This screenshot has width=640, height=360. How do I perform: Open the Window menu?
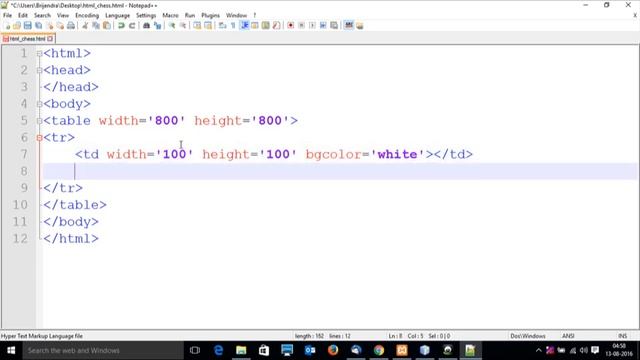pos(236,15)
